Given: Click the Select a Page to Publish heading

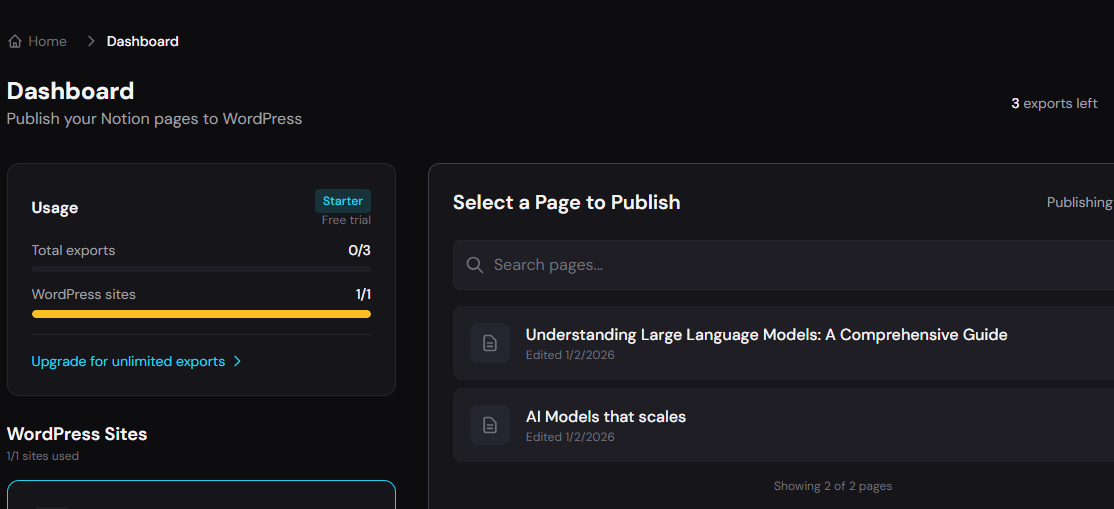Looking at the screenshot, I should pyautogui.click(x=566, y=203).
